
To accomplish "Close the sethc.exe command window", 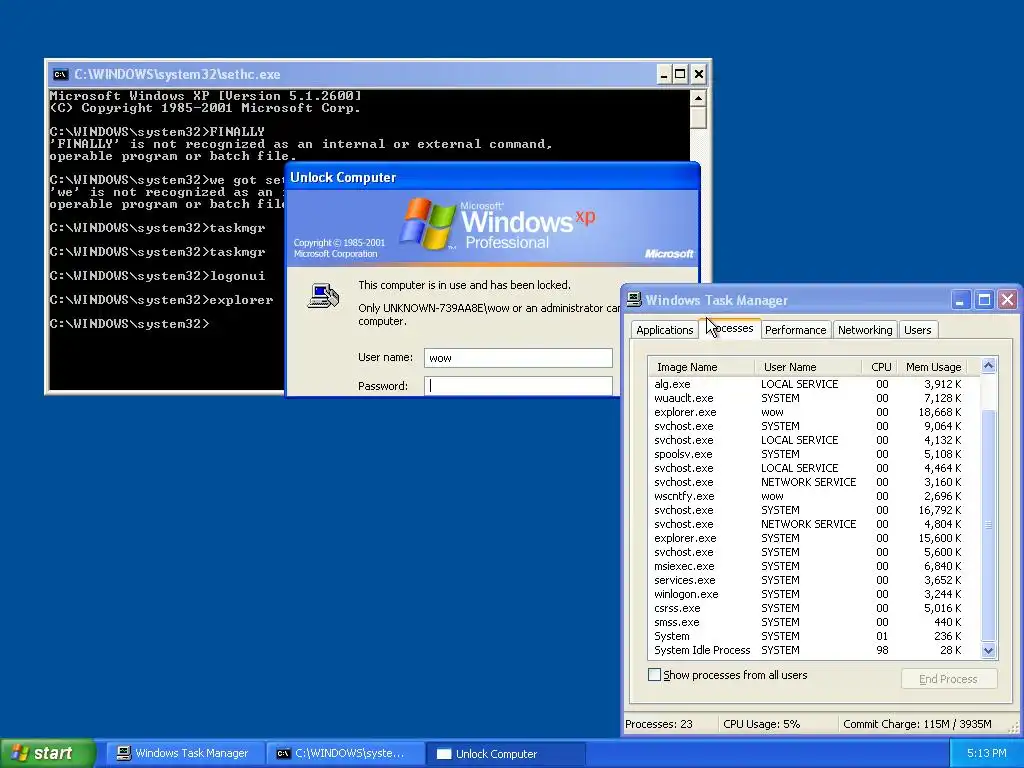I will tap(698, 74).
